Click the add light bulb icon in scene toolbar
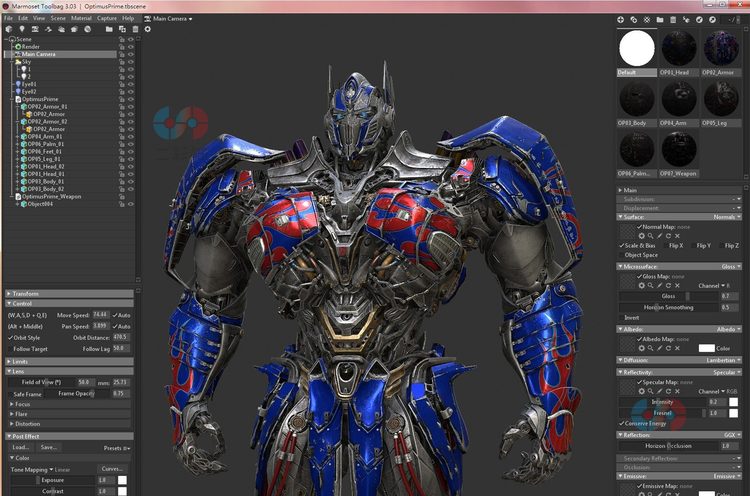750x496 pixels. (x=22, y=29)
